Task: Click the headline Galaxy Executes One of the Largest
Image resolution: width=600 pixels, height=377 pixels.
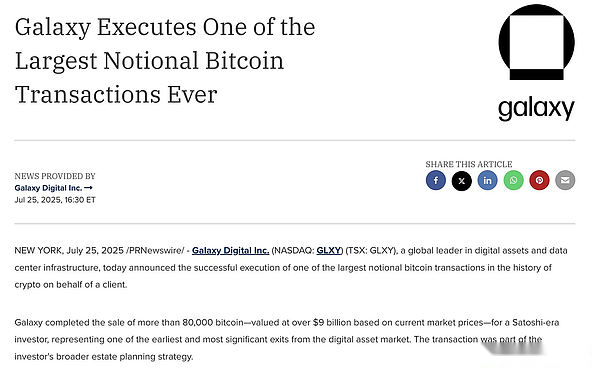Action: 165,61
